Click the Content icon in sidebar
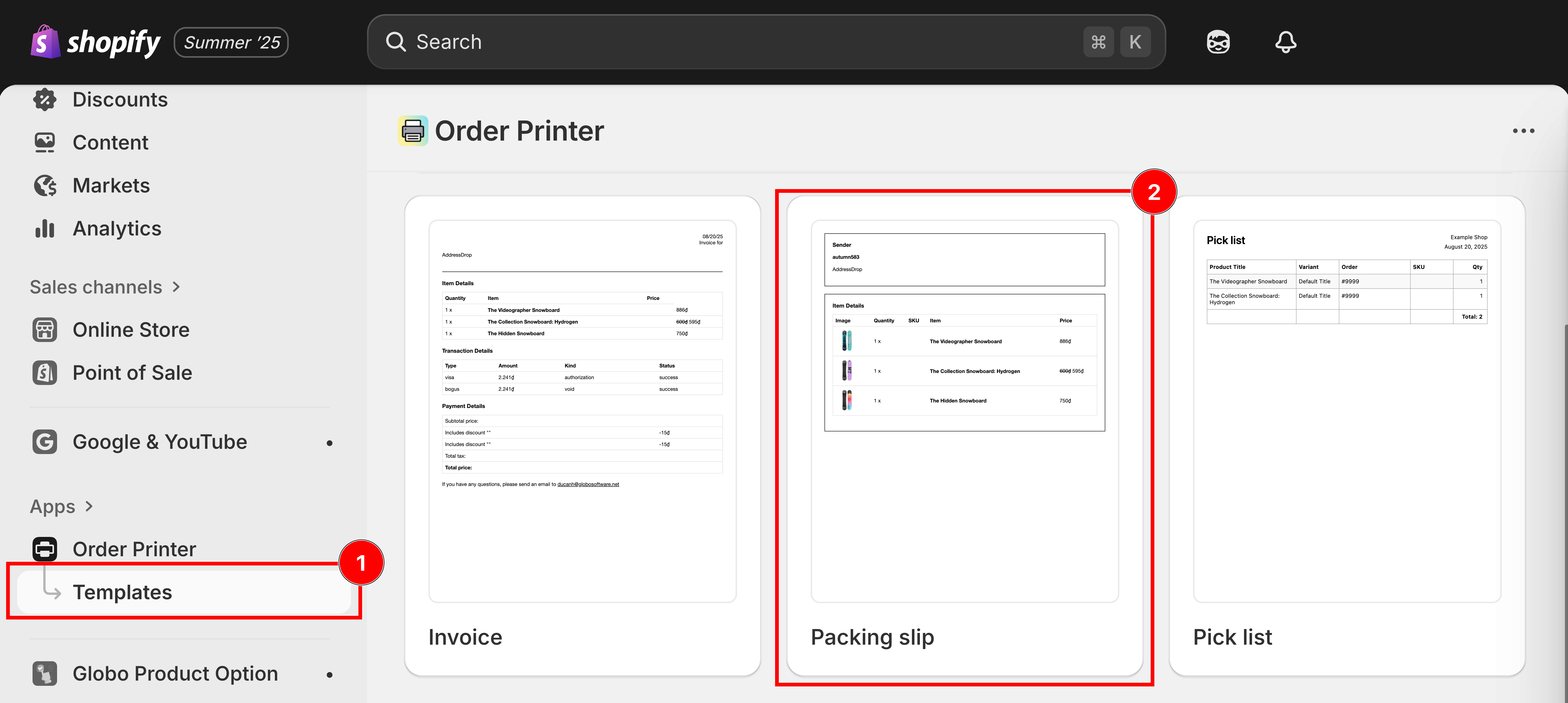This screenshot has width=1568, height=703. click(x=44, y=142)
